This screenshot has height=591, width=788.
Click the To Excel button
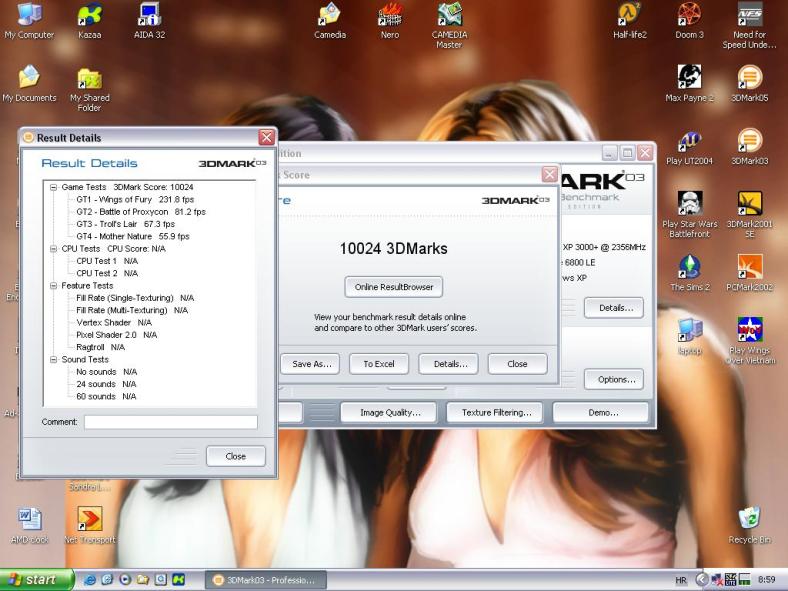coord(378,364)
